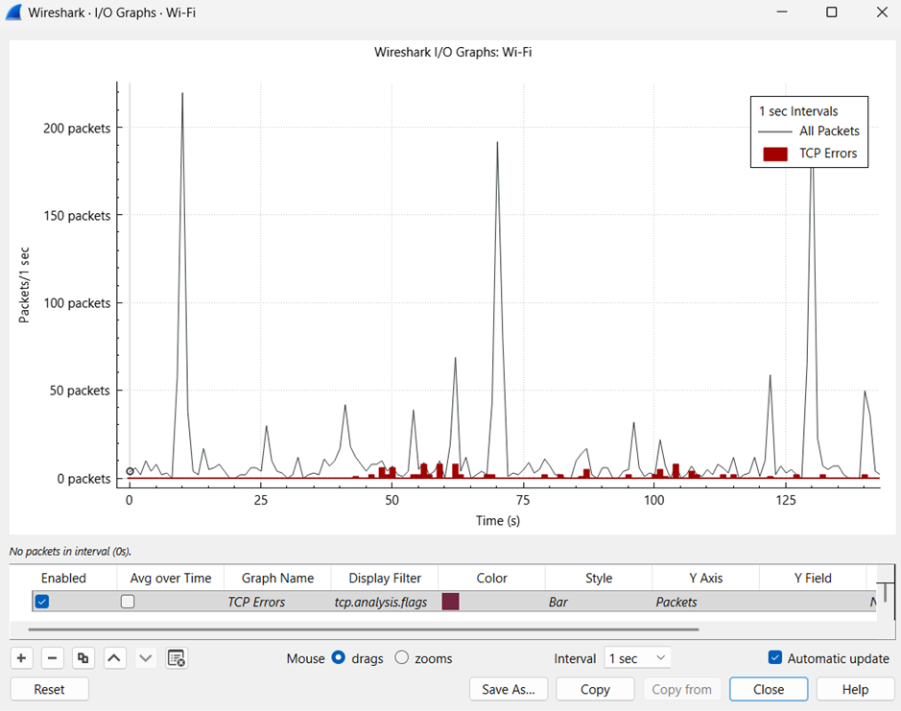The image size is (901, 711).
Task: Move selected graph down
Action: coord(145,658)
